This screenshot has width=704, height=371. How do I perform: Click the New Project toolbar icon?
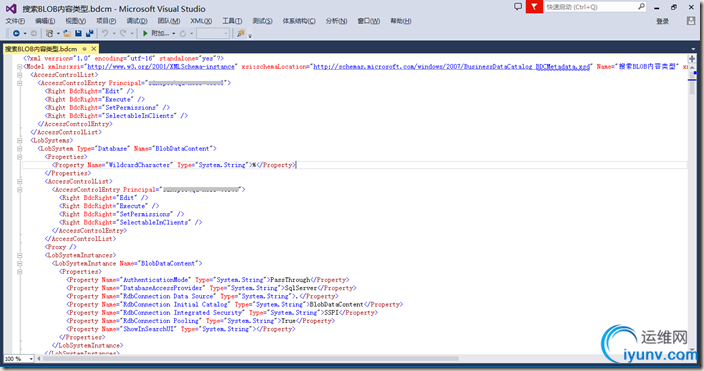[x=49, y=33]
